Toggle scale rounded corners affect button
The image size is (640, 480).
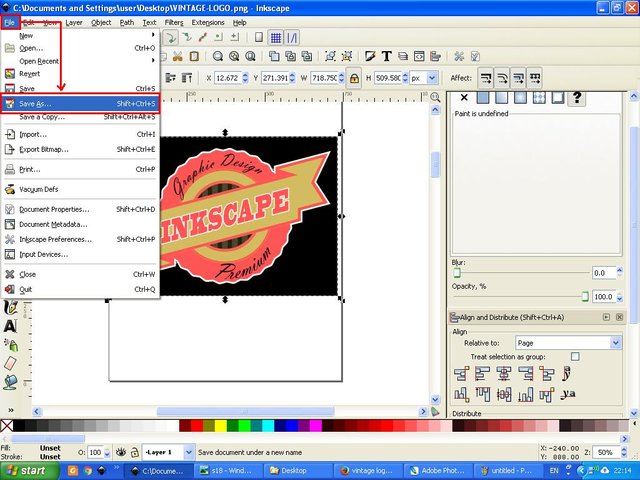[502, 78]
